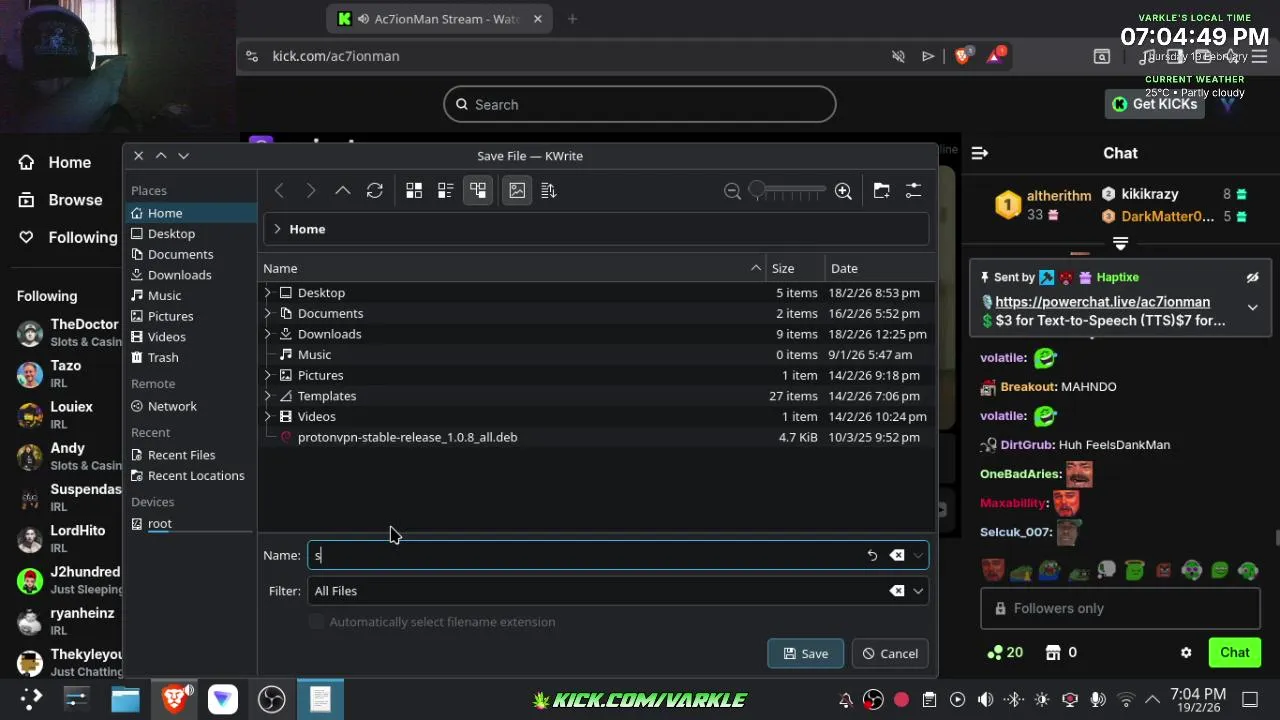Open the Filter dropdown list
1280x720 pixels.
(918, 591)
